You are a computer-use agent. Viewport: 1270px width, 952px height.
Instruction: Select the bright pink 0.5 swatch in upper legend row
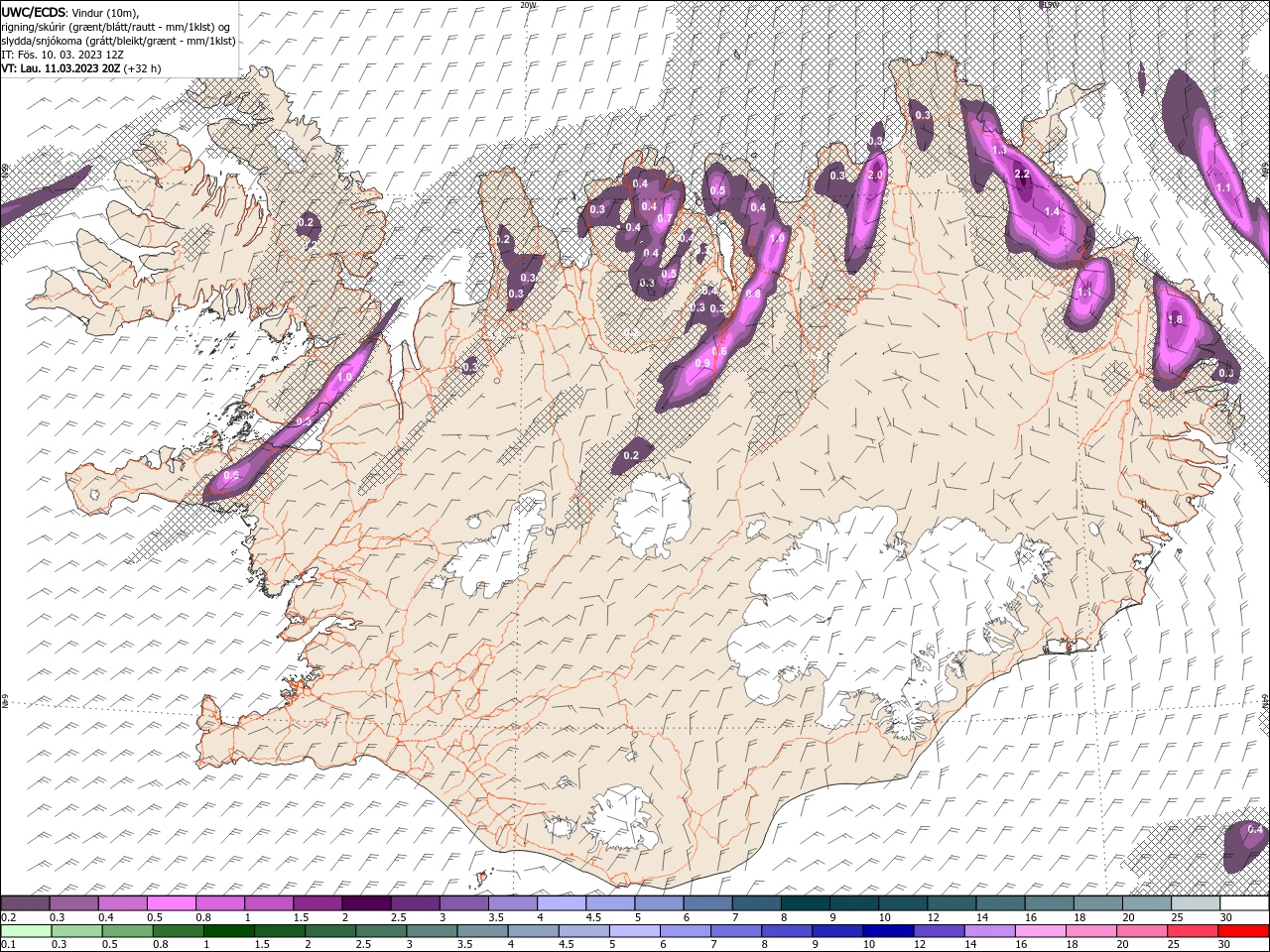click(x=172, y=903)
